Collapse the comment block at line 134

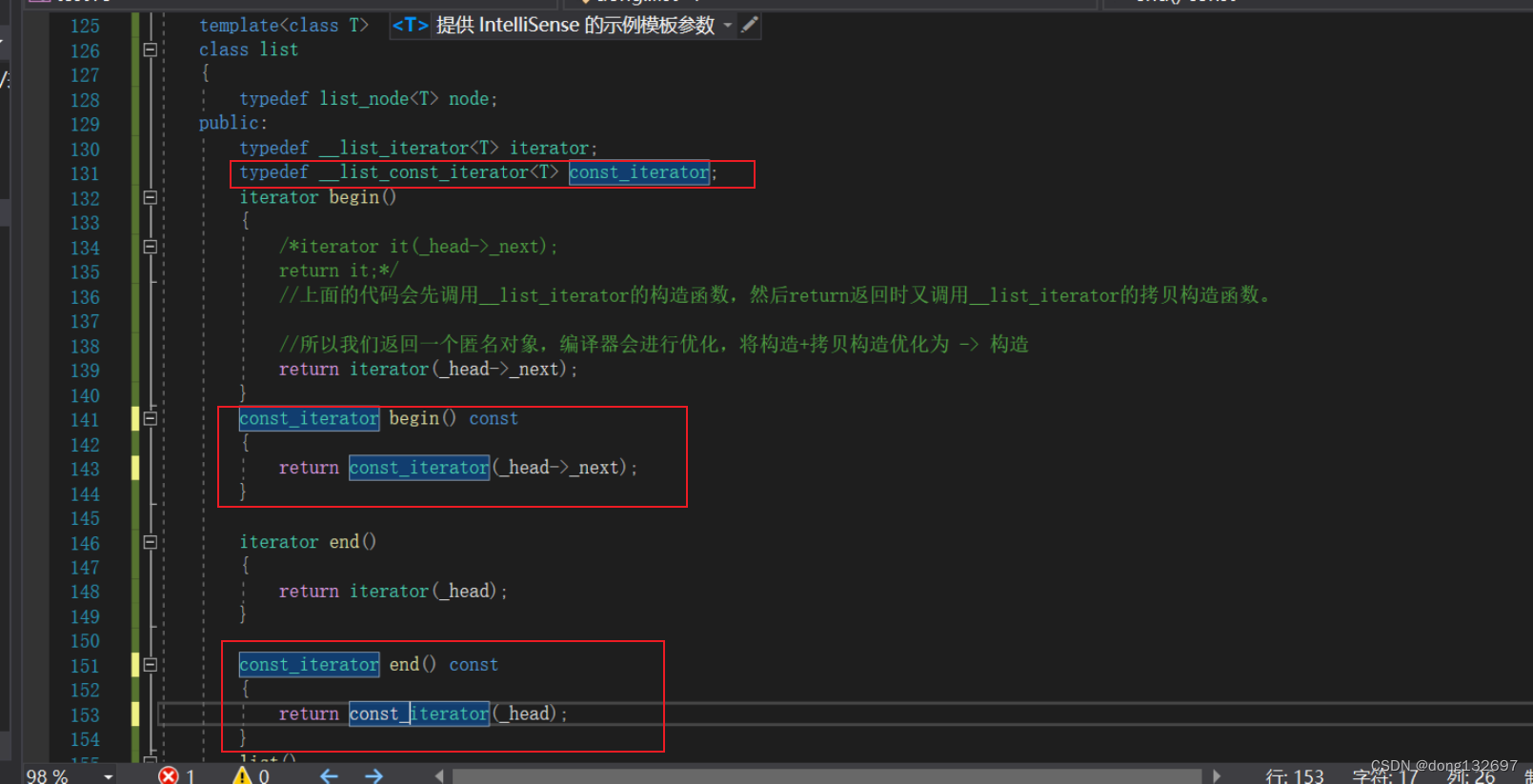150,247
